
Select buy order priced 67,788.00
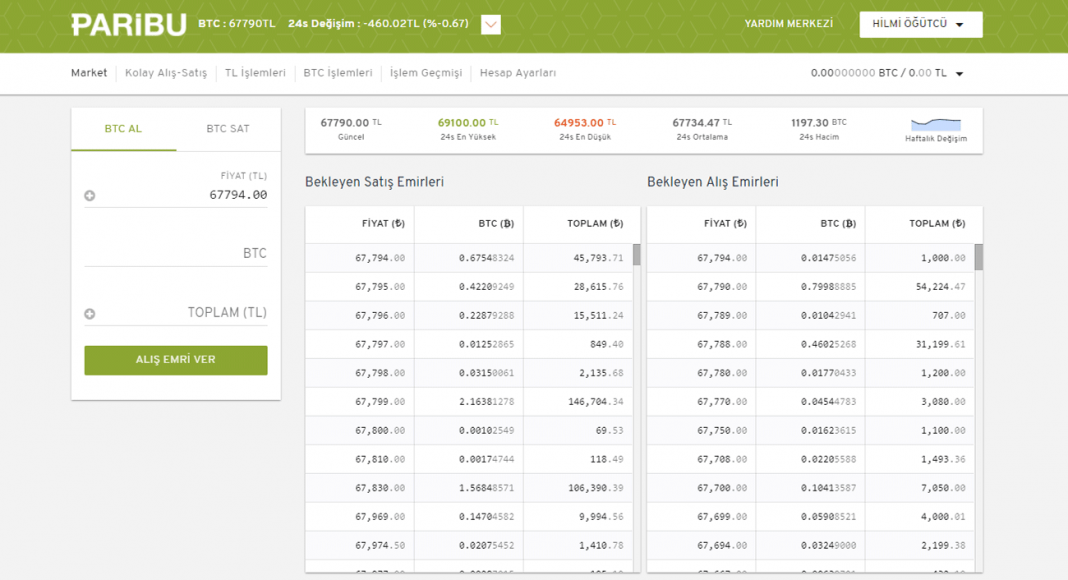pyautogui.click(x=811, y=344)
